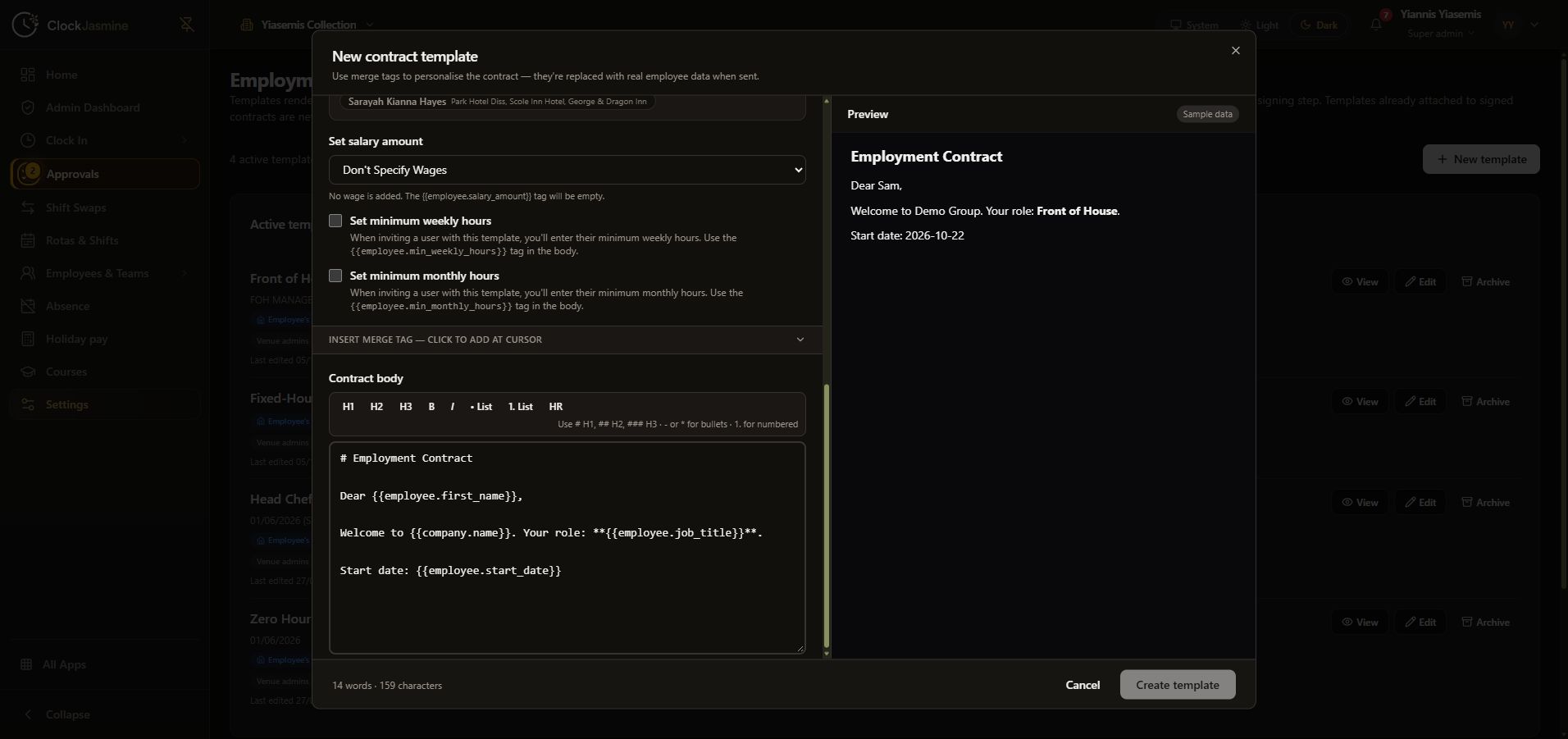Open the notifications bell
This screenshot has width=1568, height=739.
[1376, 25]
